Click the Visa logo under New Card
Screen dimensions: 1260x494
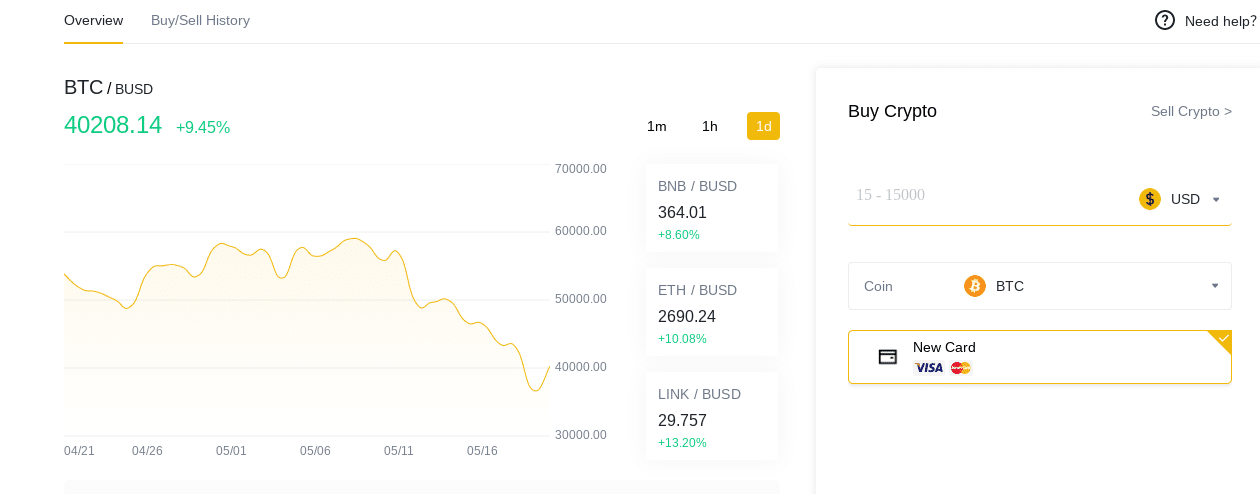point(929,368)
